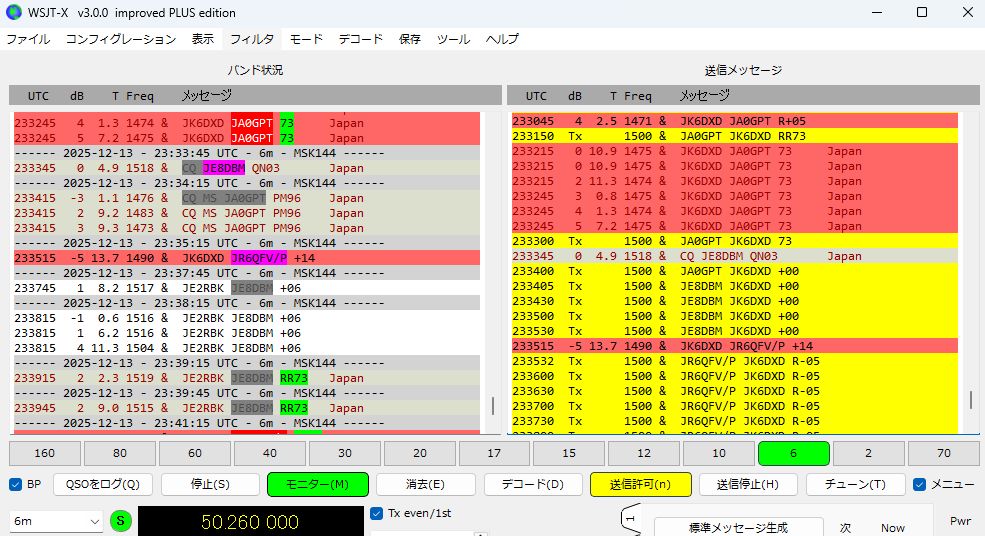Viewport: 985px width, 536px height.
Task: Click the 233945 JE2RBK JE8DBM RR73 row
Action: pyautogui.click(x=247, y=408)
